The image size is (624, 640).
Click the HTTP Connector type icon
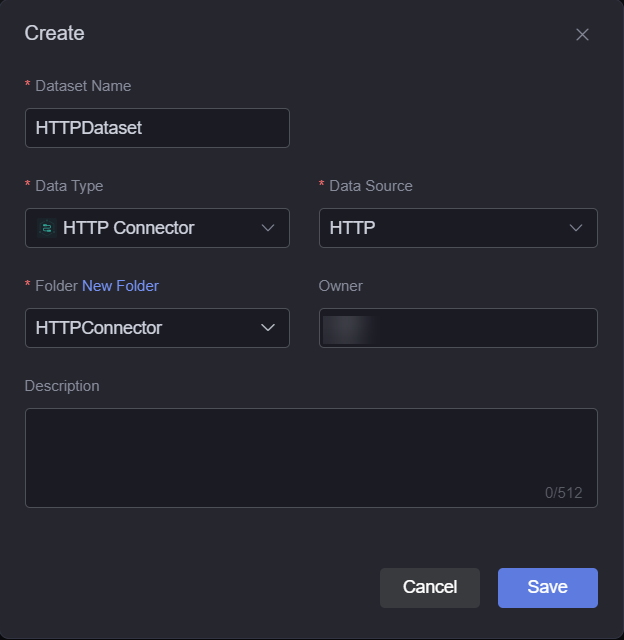(47, 228)
